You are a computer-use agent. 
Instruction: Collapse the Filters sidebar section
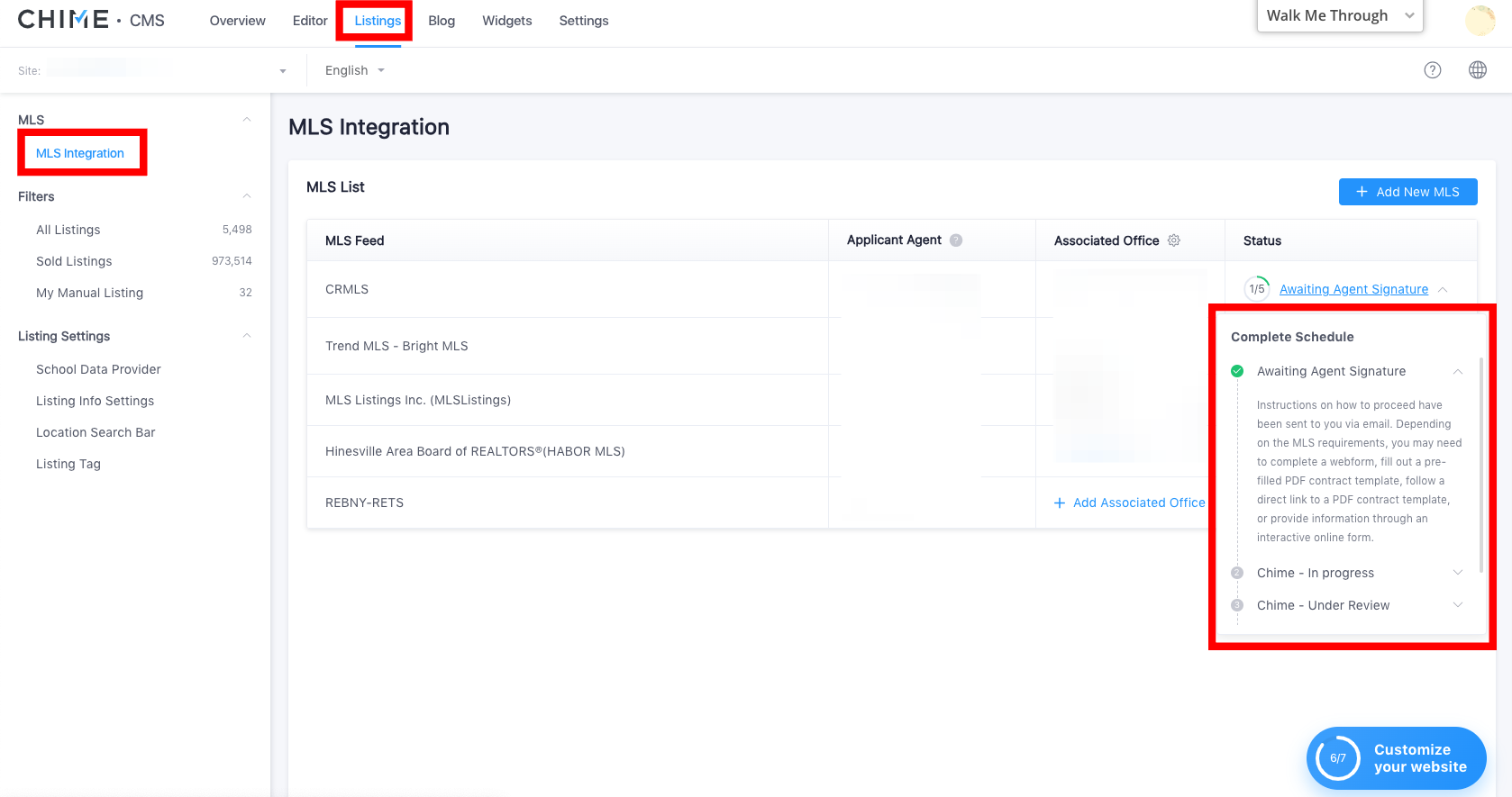point(247,196)
